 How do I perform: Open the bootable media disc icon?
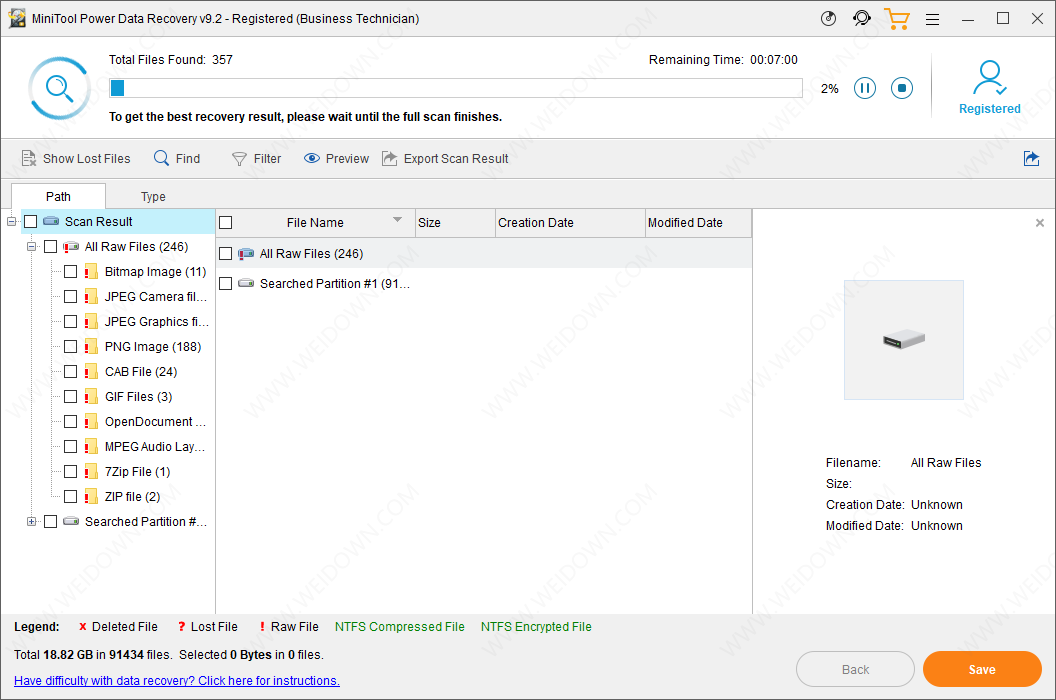pyautogui.click(x=828, y=18)
